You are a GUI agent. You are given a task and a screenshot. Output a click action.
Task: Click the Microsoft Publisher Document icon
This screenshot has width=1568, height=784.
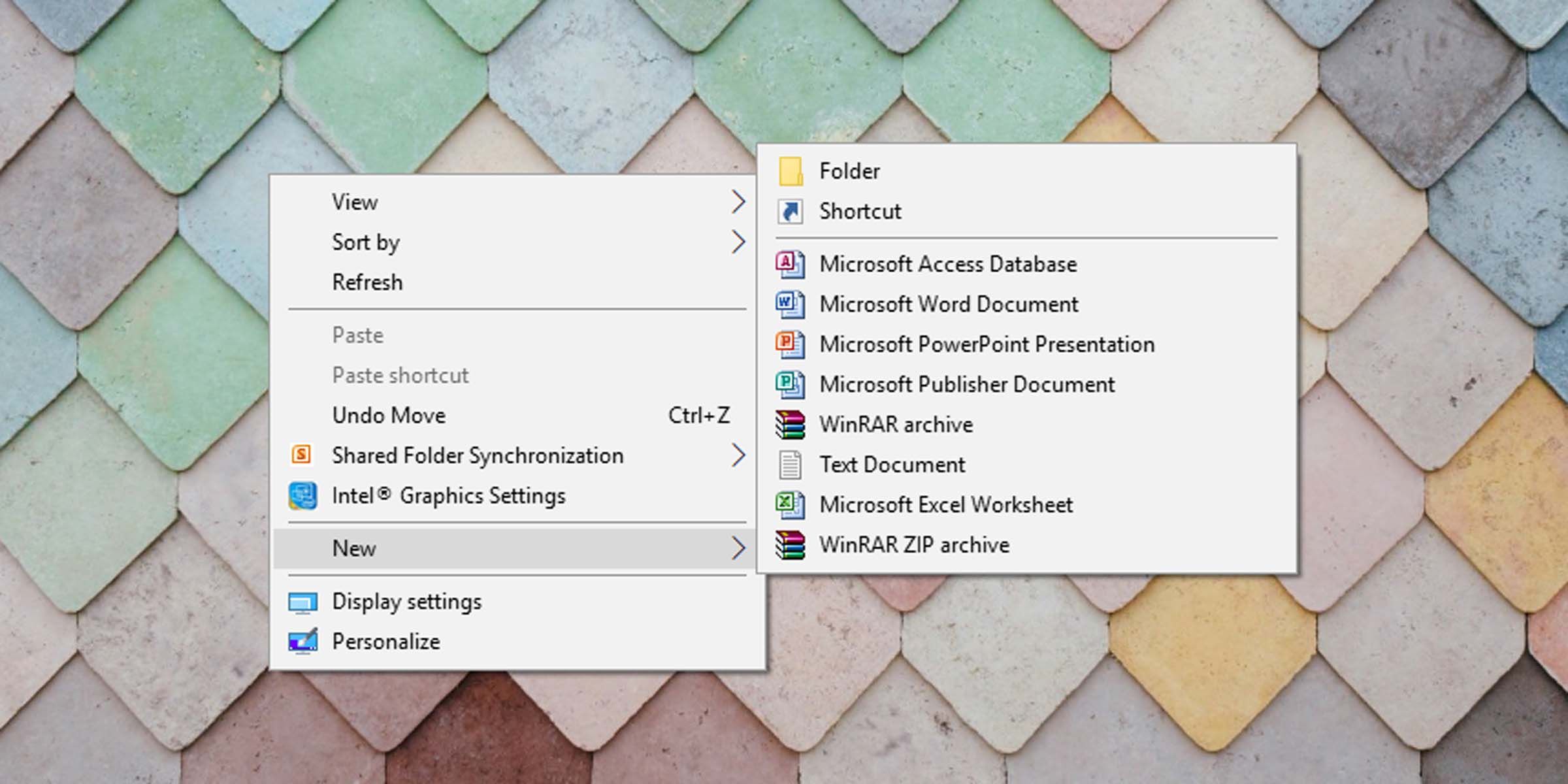[x=790, y=385]
